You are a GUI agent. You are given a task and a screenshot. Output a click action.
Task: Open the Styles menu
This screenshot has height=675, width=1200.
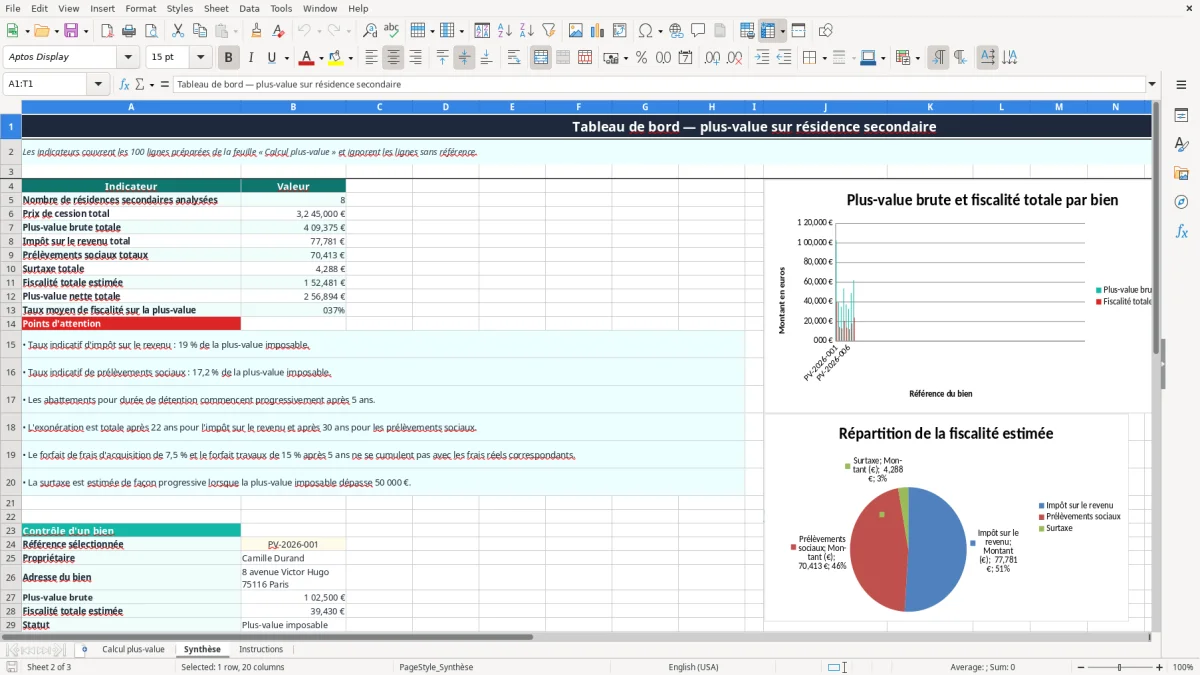click(180, 8)
